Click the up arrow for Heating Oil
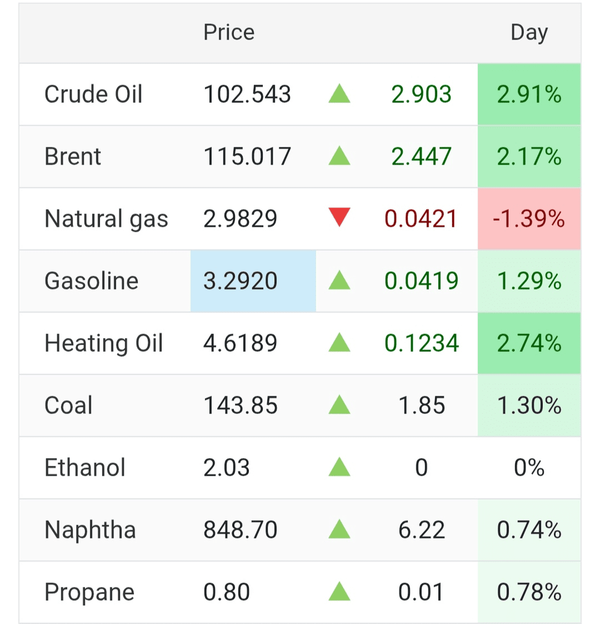Viewport: 600px width, 624px height. click(x=339, y=343)
